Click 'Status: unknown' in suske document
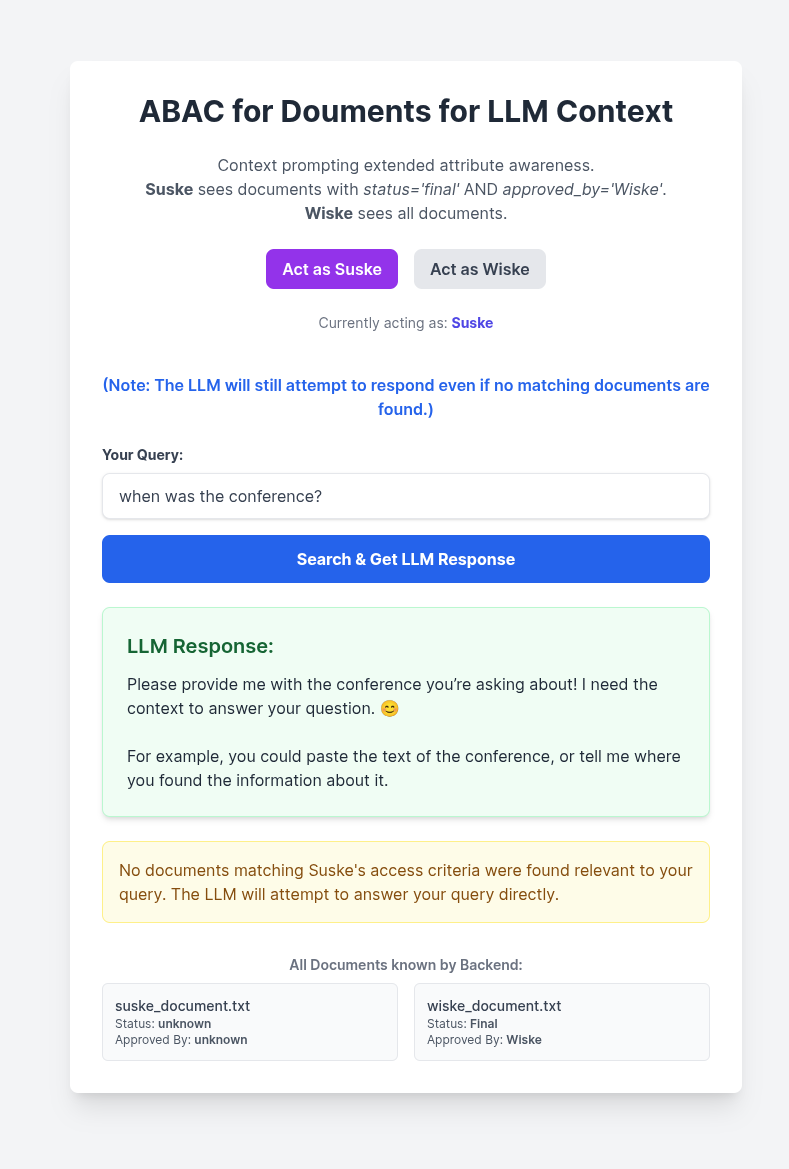789x1169 pixels. tap(163, 1023)
